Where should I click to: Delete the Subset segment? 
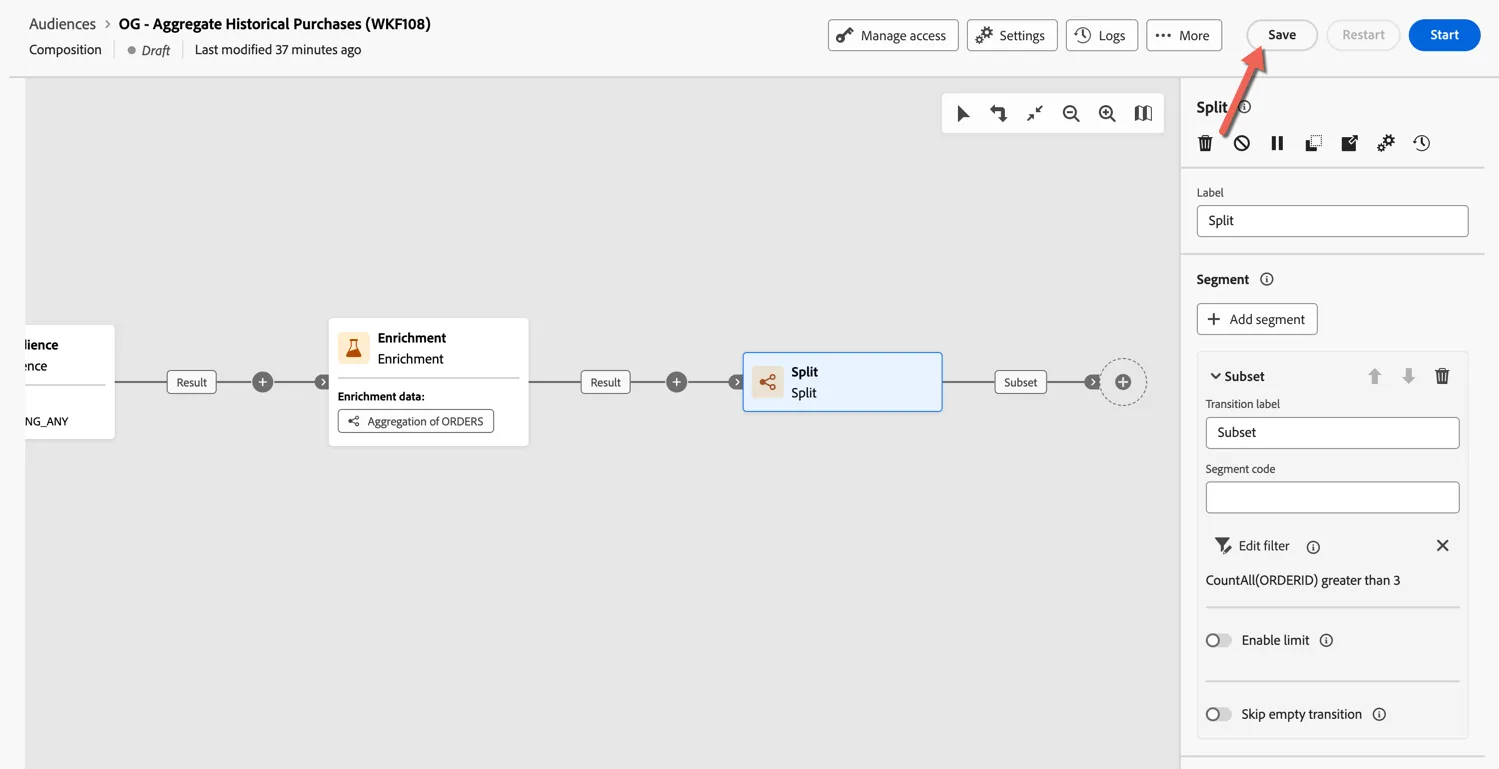click(x=1442, y=376)
